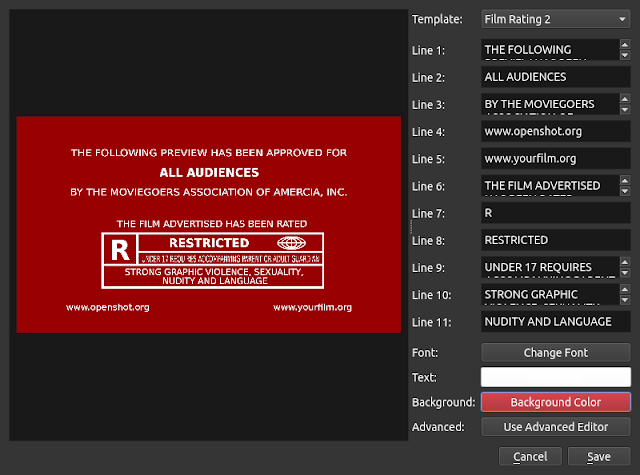This screenshot has width=640, height=475.
Task: Open the red Background Color picker
Action: pos(556,402)
